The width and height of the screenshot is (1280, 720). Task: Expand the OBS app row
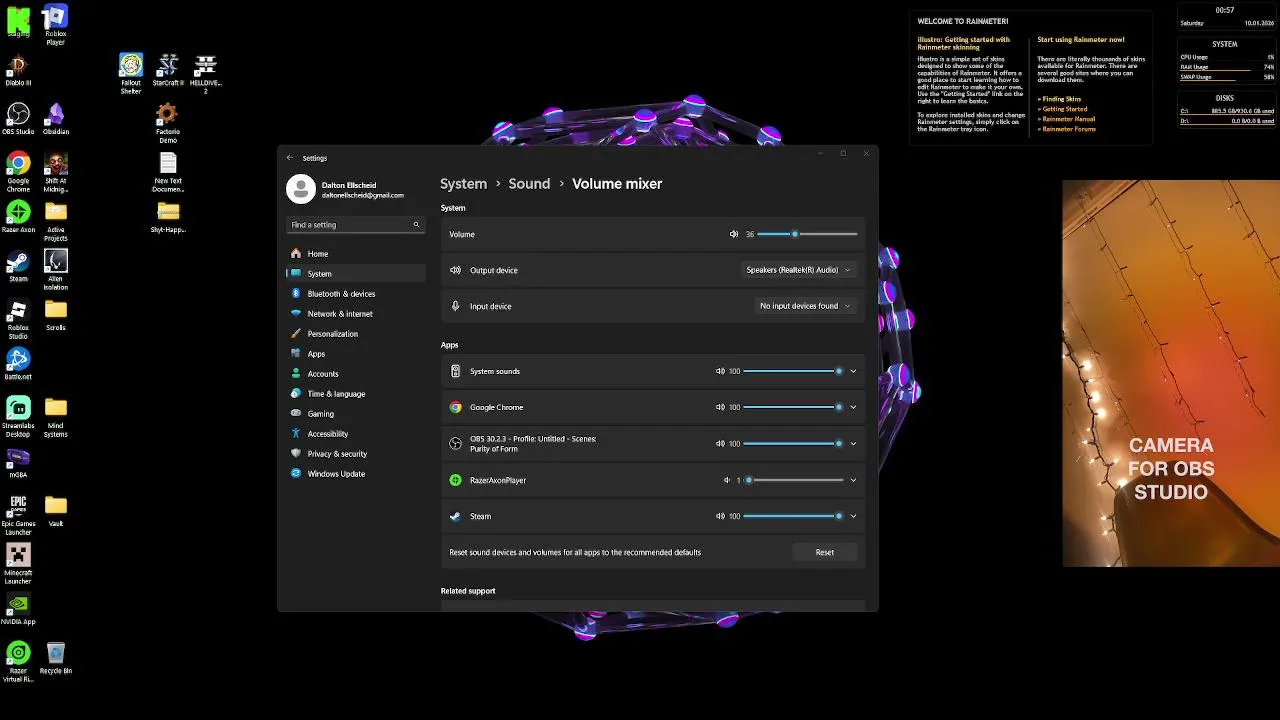pos(853,443)
